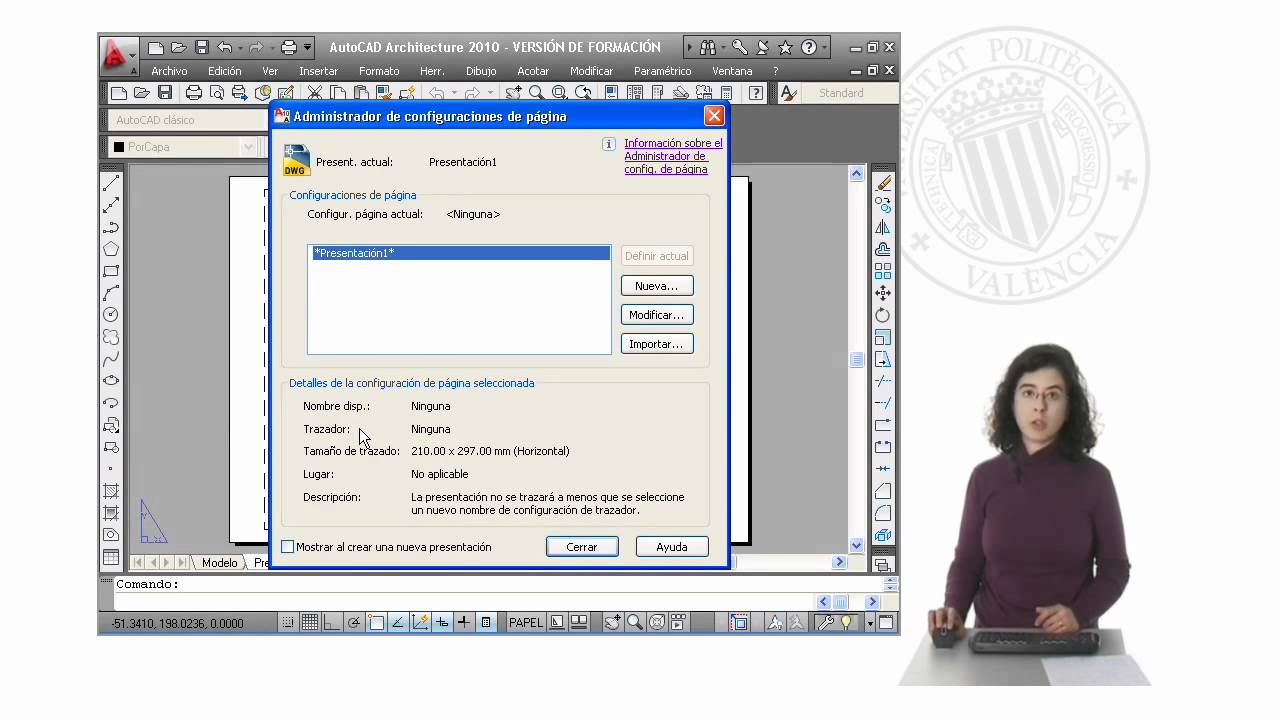
Task: Select the Revision cloud tool
Action: point(111,337)
